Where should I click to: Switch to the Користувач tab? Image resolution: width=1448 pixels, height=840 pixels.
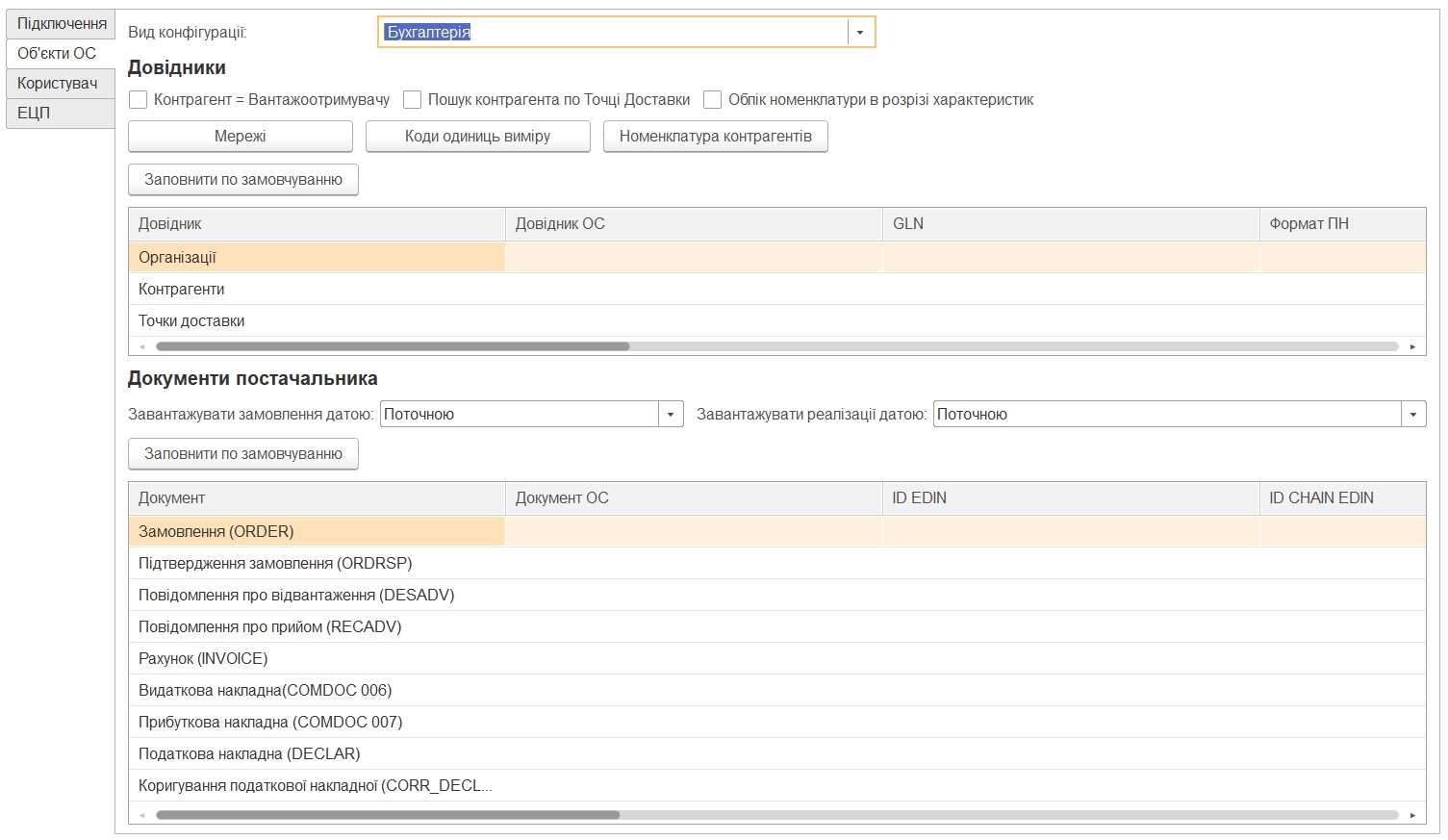click(x=61, y=83)
